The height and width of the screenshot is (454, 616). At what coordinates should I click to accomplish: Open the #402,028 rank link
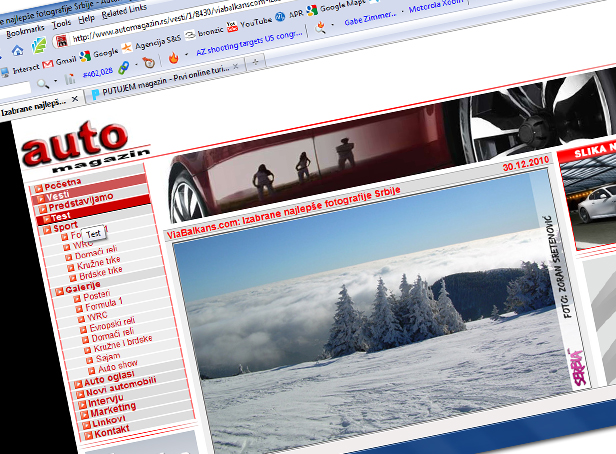click(98, 72)
